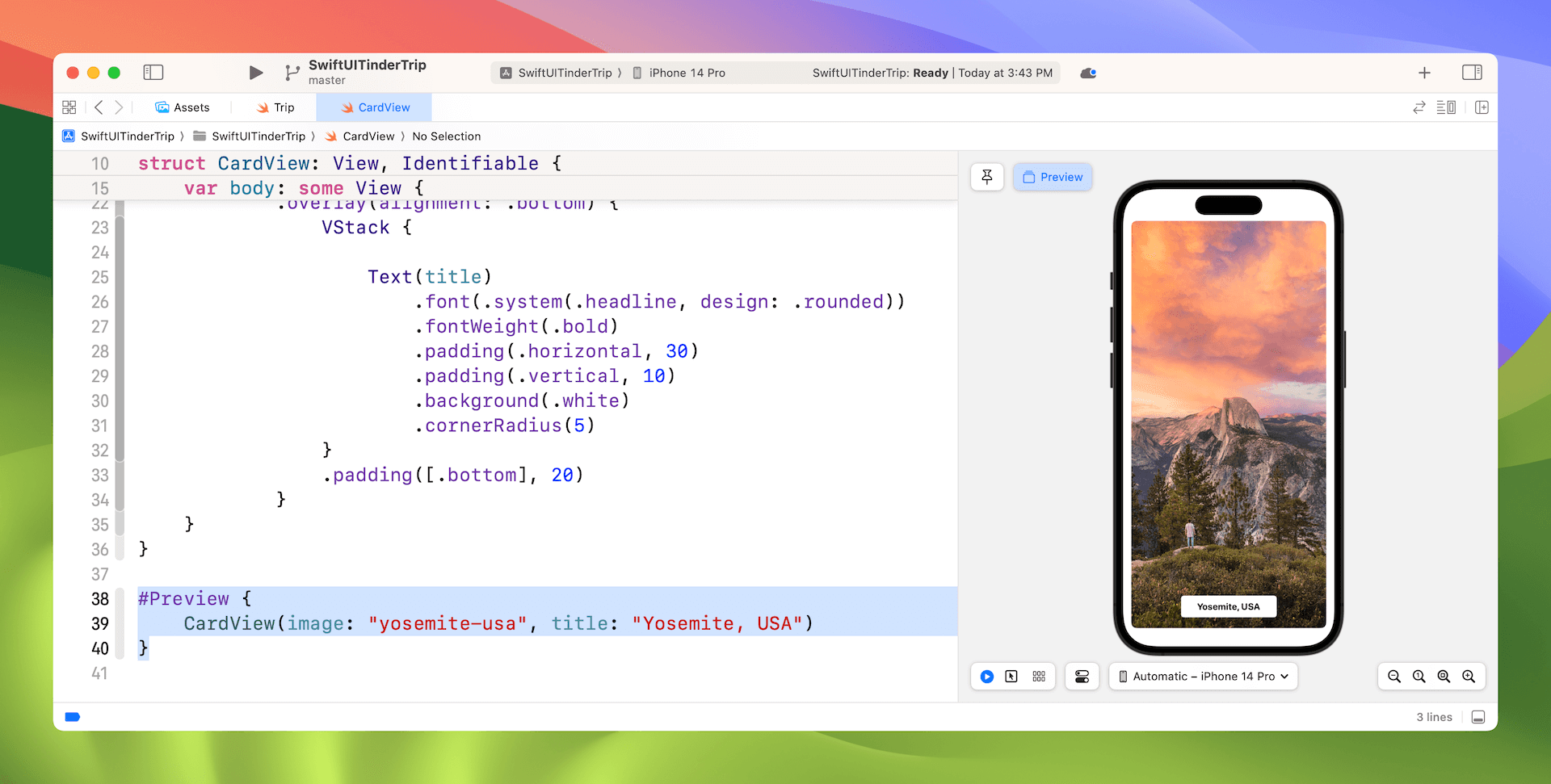Click the #Preview macro line
Screen dimensions: 1551x784
[x=195, y=599]
